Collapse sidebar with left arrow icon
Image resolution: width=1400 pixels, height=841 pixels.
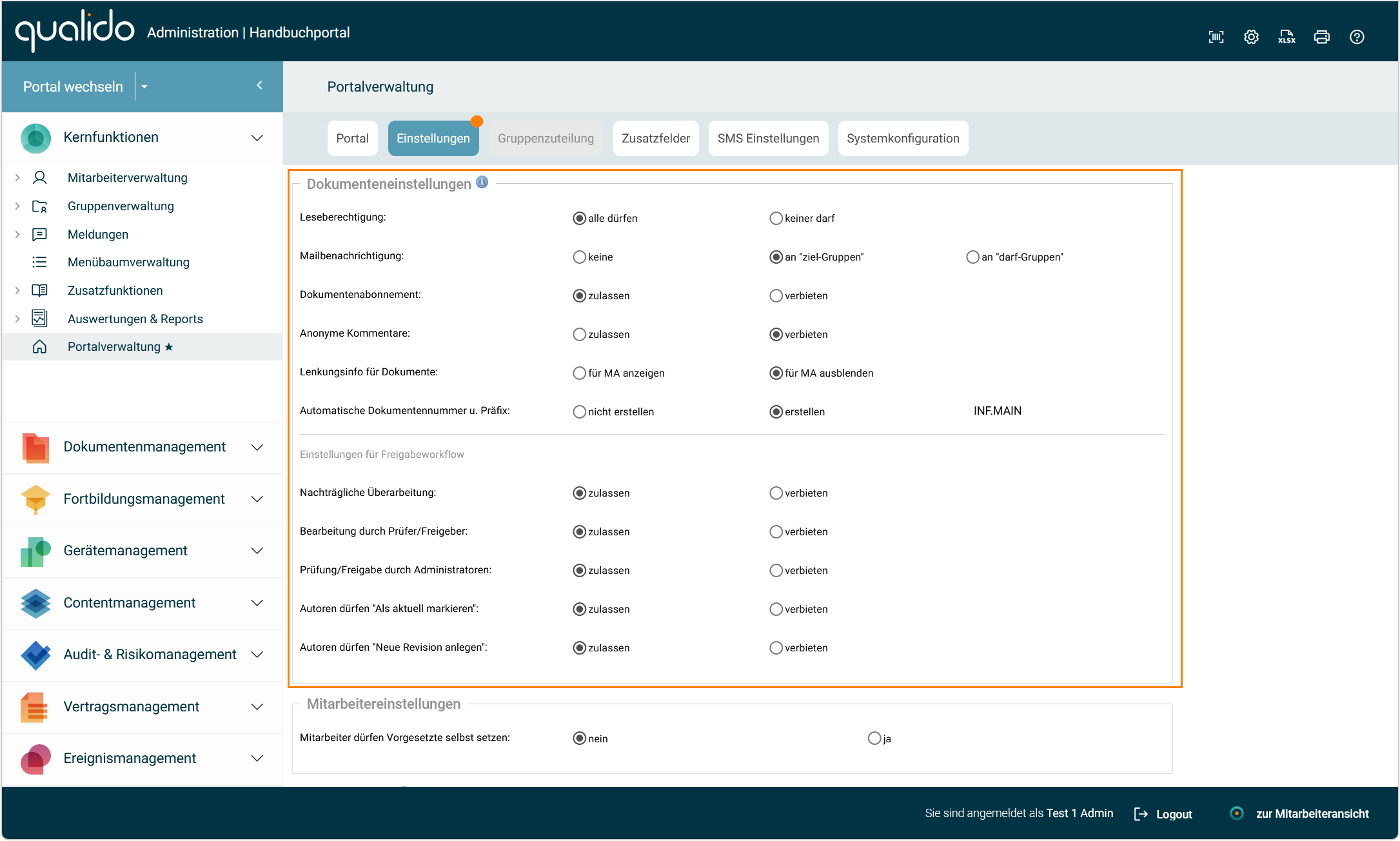coord(259,85)
